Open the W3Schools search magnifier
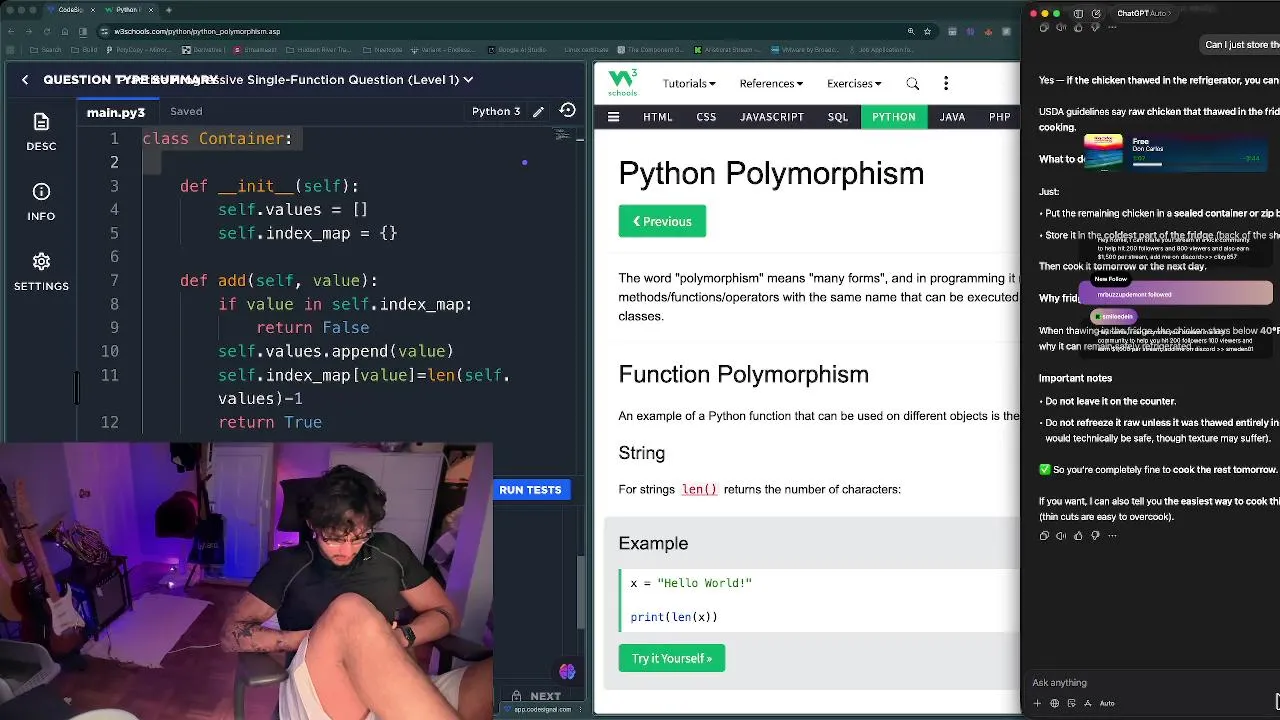Image resolution: width=1280 pixels, height=720 pixels. (912, 83)
